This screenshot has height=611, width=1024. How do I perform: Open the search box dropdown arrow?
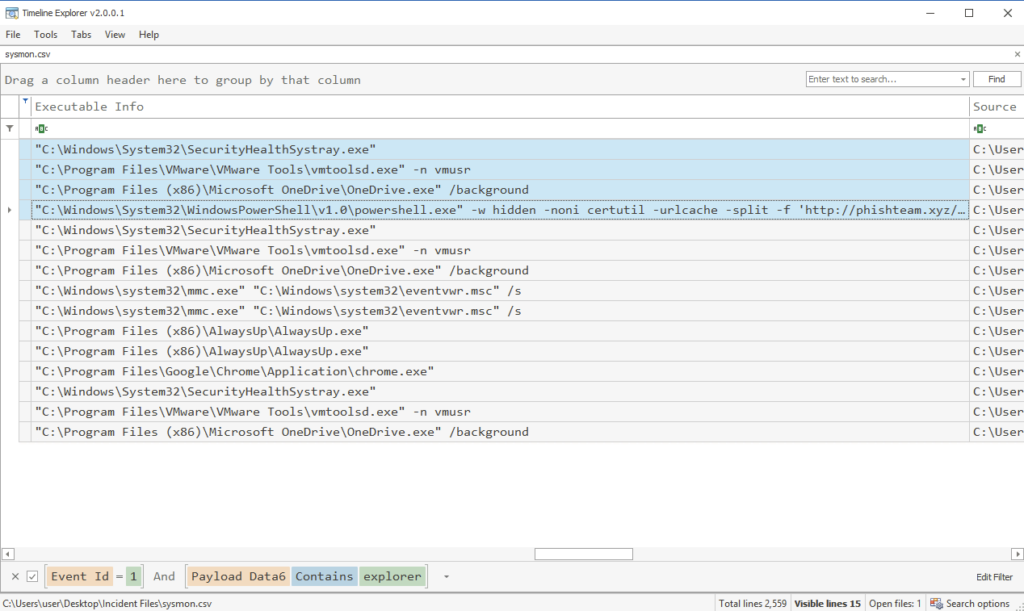click(x=963, y=79)
